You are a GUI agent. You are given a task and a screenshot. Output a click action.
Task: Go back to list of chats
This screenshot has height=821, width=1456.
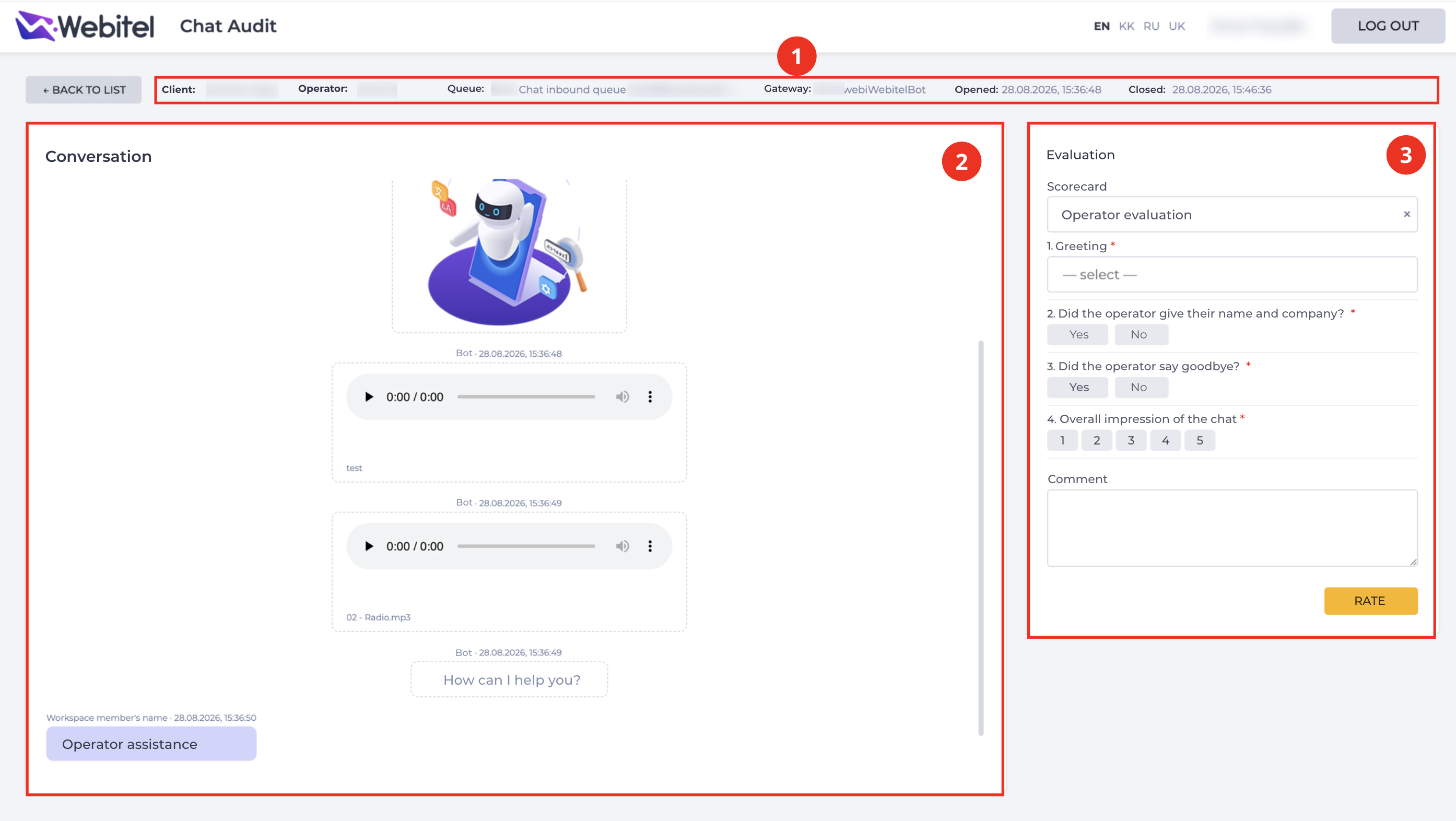point(84,90)
